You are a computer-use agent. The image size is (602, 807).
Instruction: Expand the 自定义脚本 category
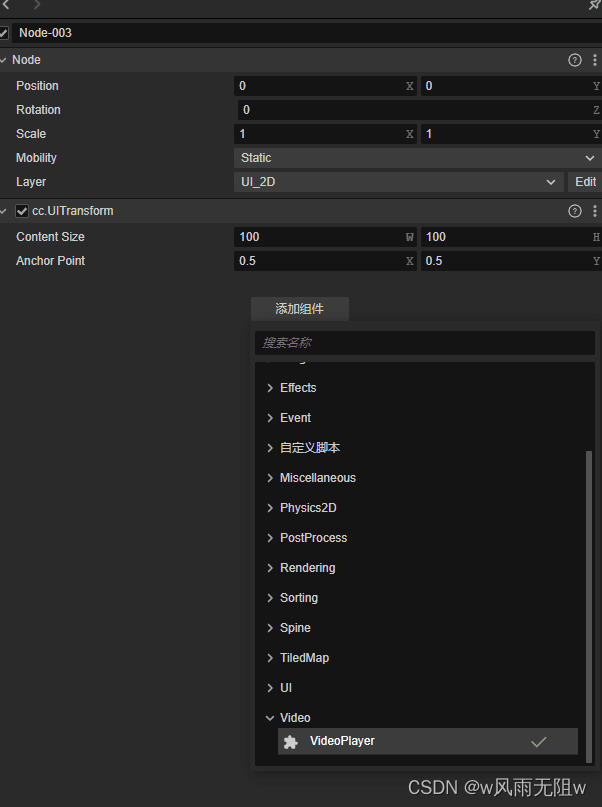[270, 448]
